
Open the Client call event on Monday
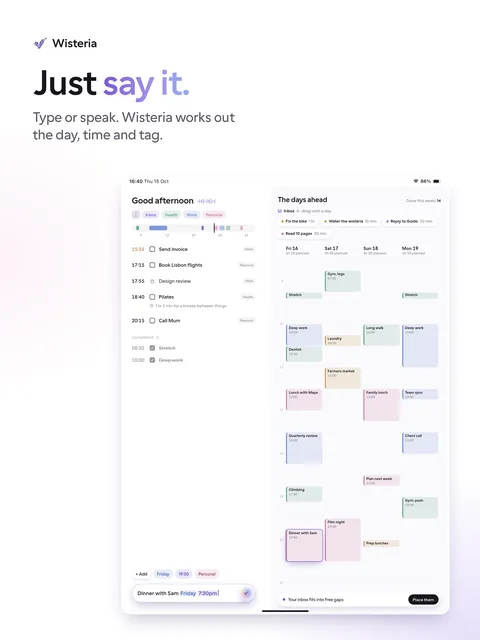tap(420, 443)
